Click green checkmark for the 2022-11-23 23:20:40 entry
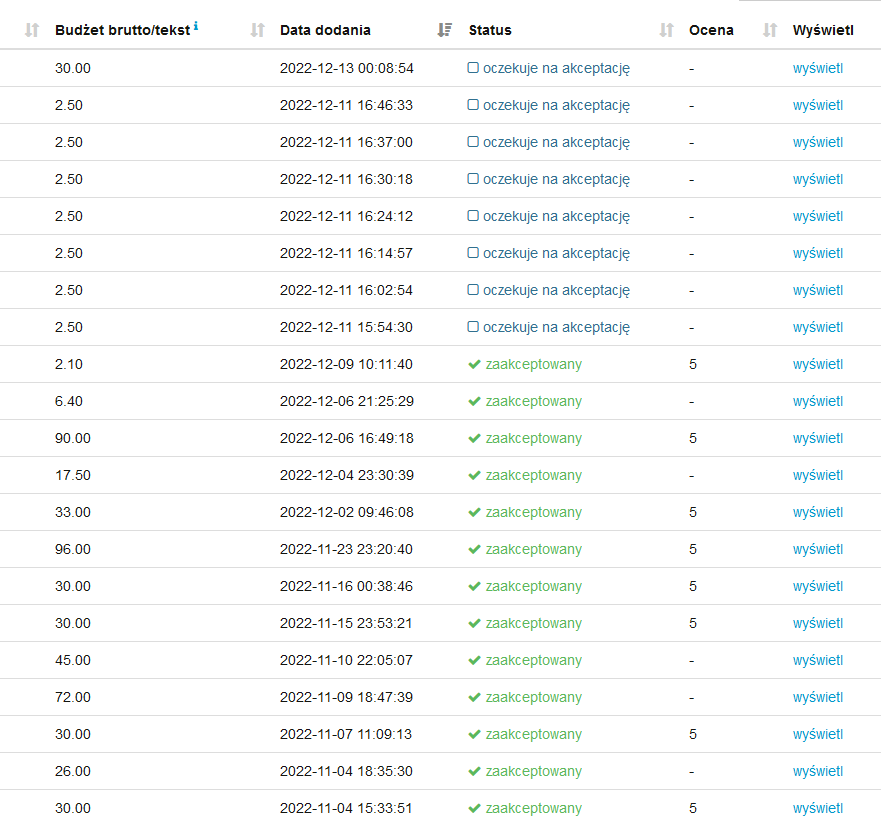The image size is (886, 831). pyautogui.click(x=474, y=549)
